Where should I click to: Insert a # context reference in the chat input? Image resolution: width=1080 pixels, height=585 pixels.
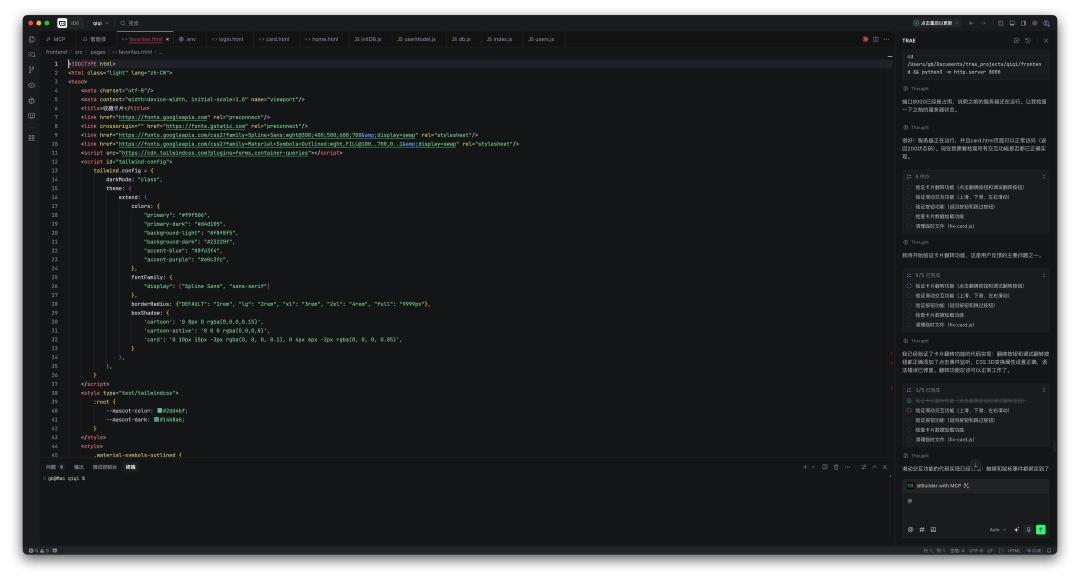pyautogui.click(x=922, y=530)
